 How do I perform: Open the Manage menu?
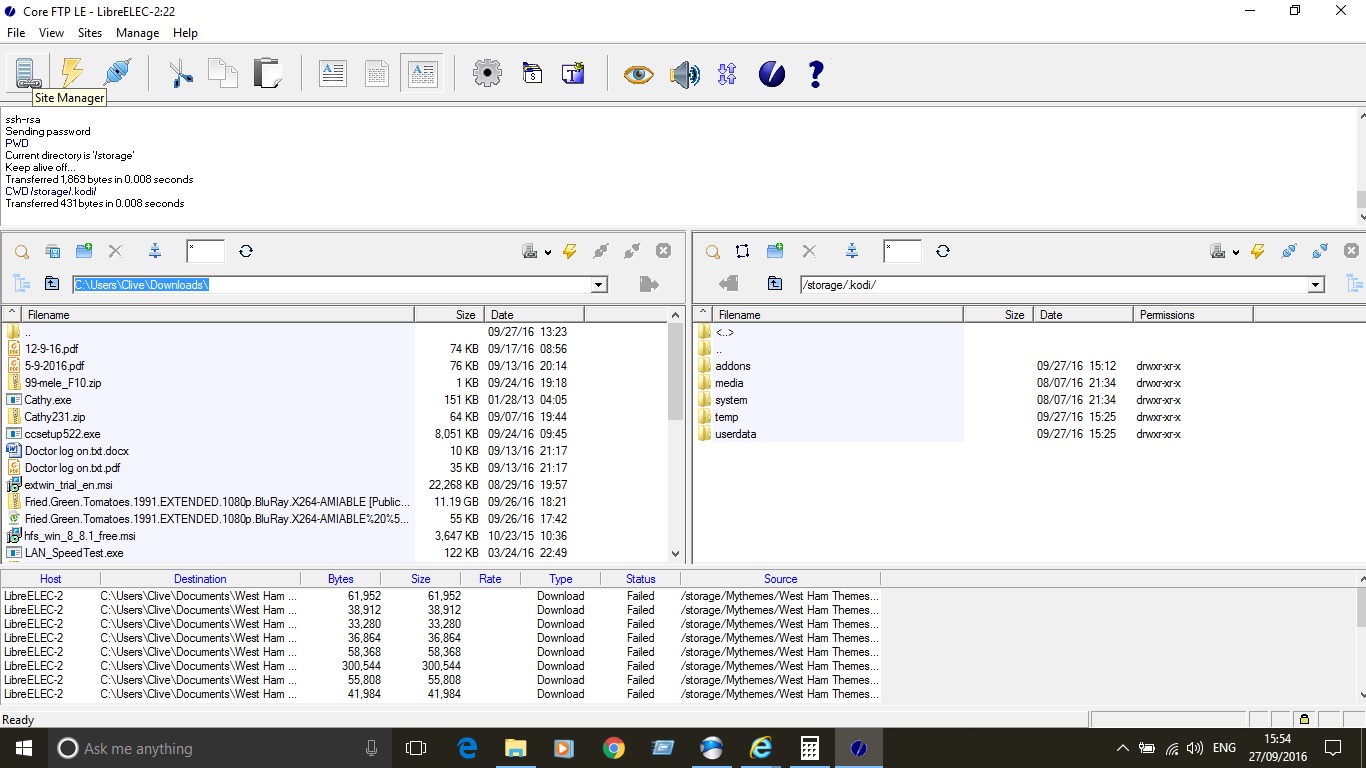coord(137,33)
